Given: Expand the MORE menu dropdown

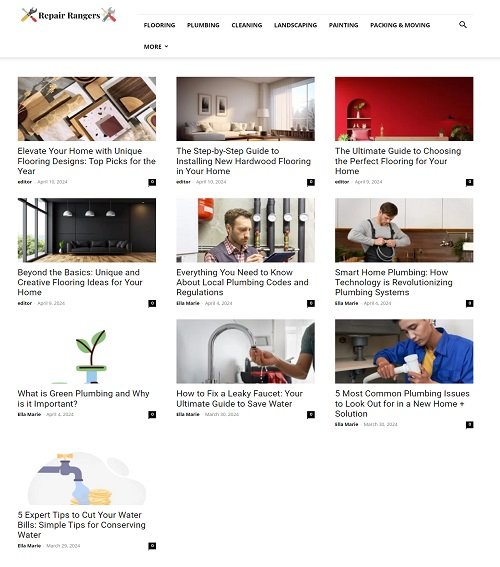Looking at the screenshot, I should click(156, 47).
